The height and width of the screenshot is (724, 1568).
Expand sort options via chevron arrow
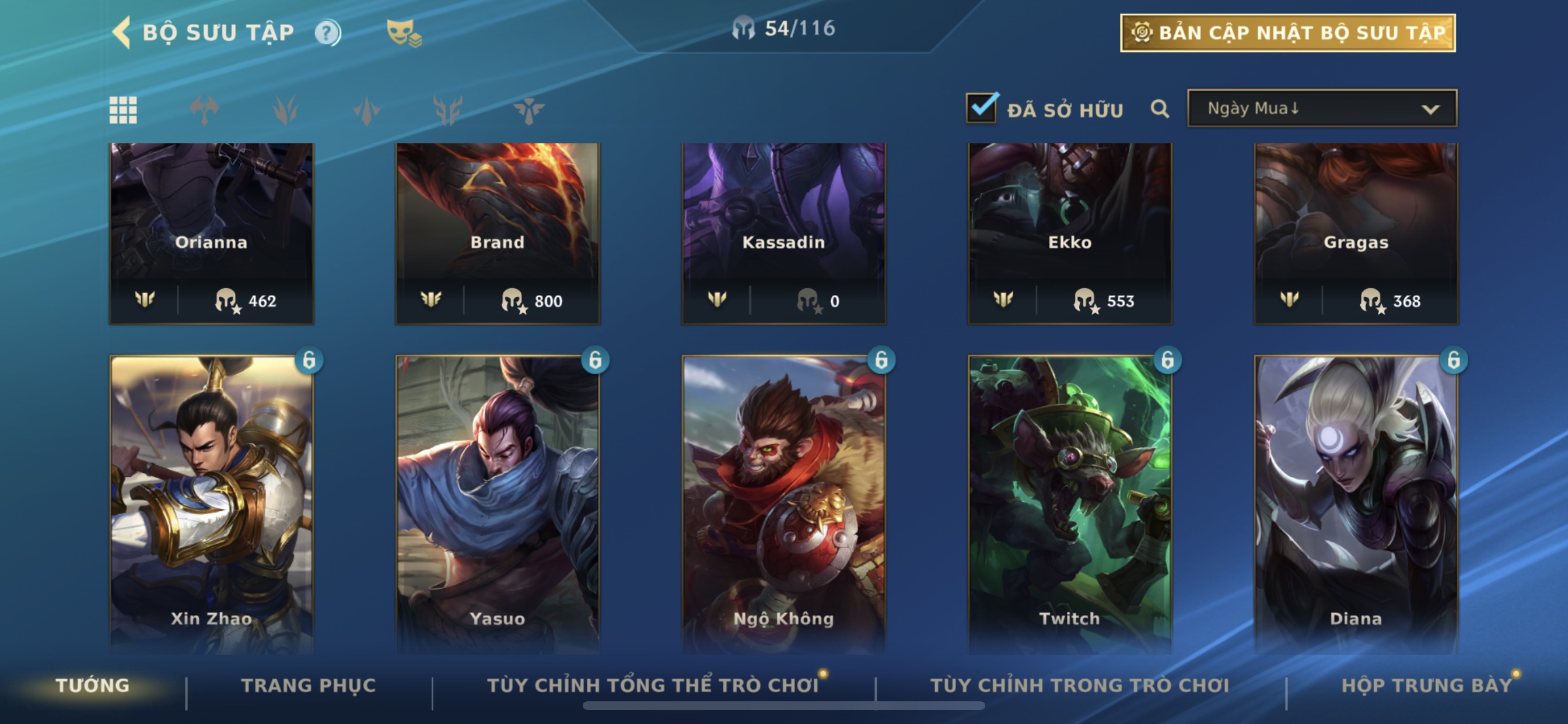pyautogui.click(x=1430, y=110)
